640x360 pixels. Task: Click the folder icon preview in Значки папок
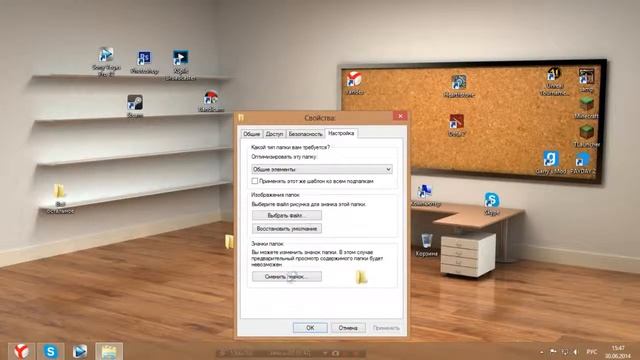coord(361,277)
